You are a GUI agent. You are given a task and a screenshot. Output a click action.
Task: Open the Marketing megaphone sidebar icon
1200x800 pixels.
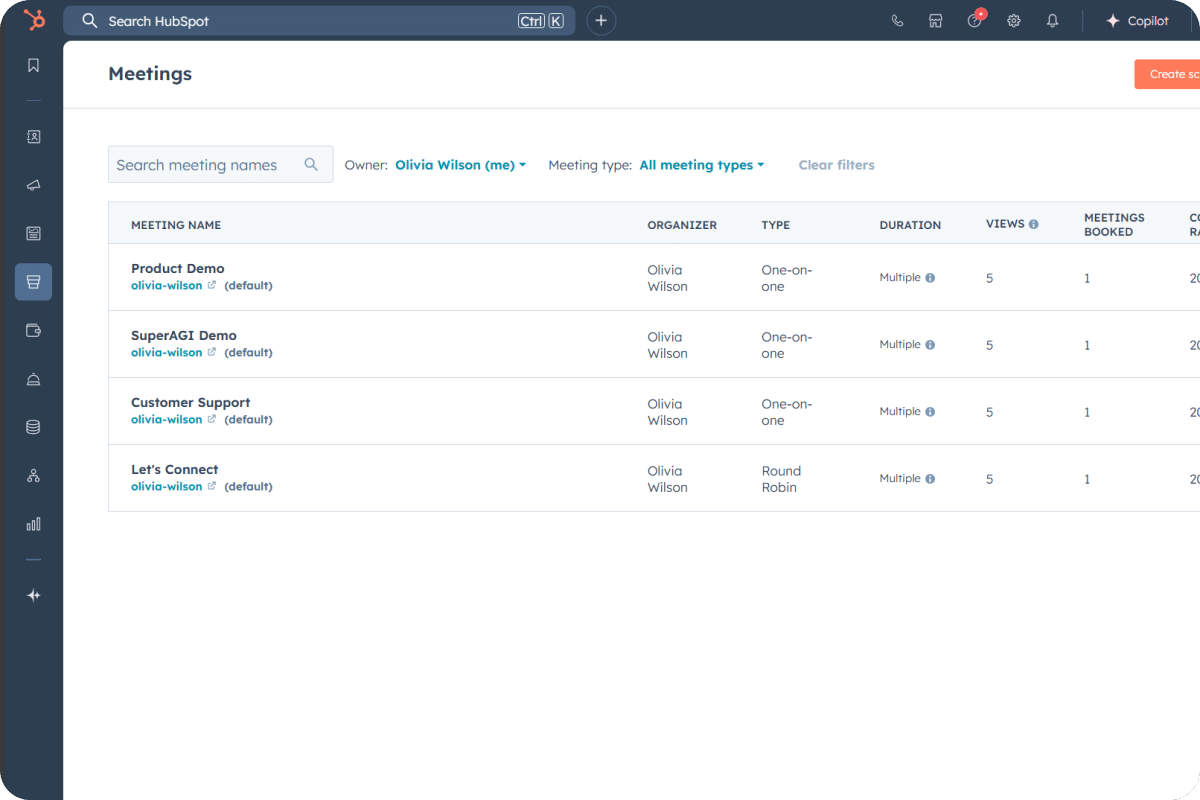33,186
